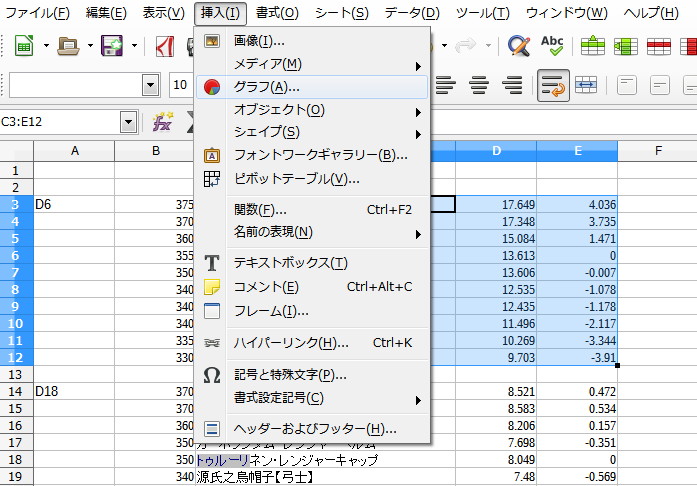697x486 pixels.
Task: Click the Find & Replace icon
Action: point(518,45)
